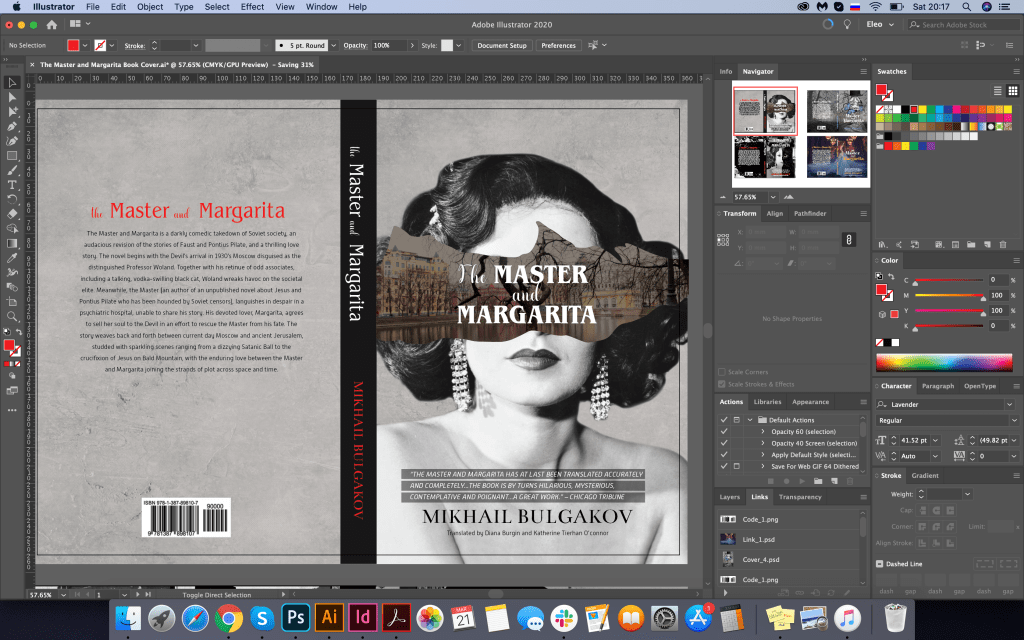The height and width of the screenshot is (640, 1024).
Task: Choose the Rectangle tool
Action: (x=12, y=156)
